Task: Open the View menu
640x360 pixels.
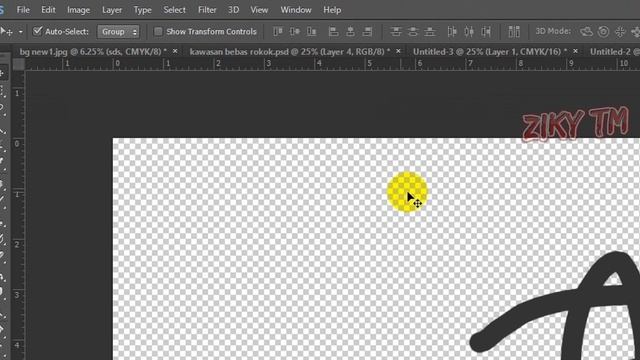Action: [x=259, y=10]
